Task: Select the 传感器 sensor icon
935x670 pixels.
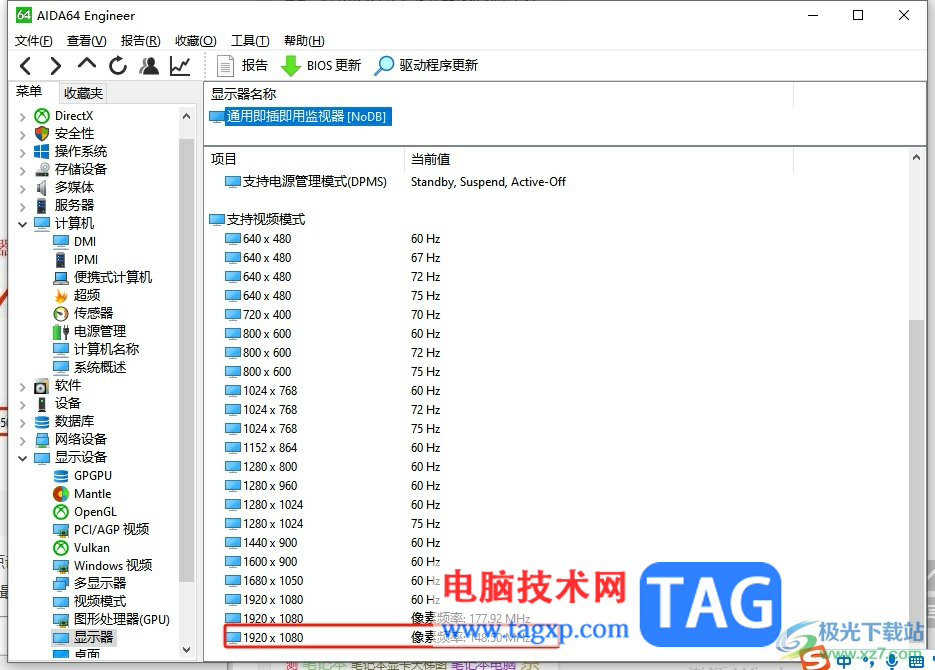Action: (61, 314)
